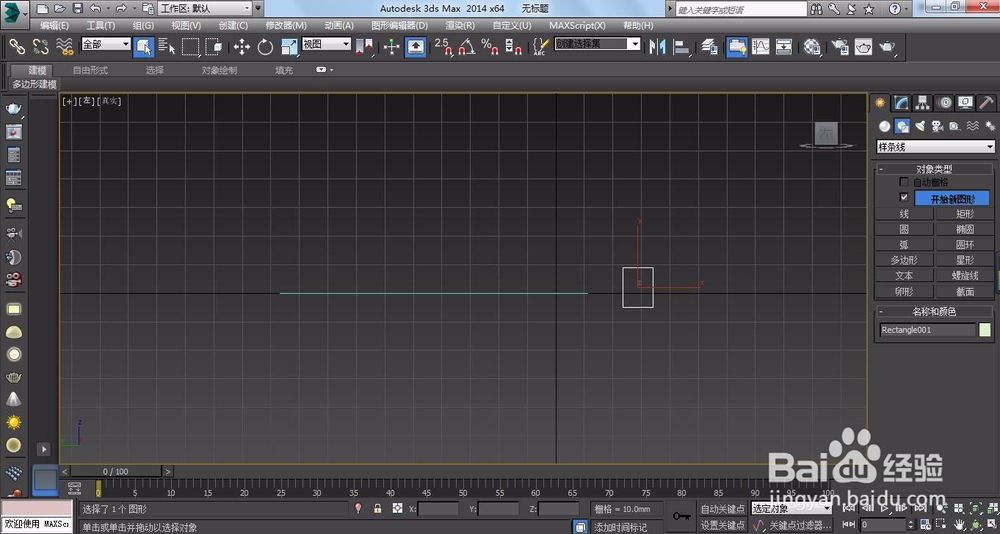1000x534 pixels.
Task: Click the 矩形 shape button
Action: (966, 214)
